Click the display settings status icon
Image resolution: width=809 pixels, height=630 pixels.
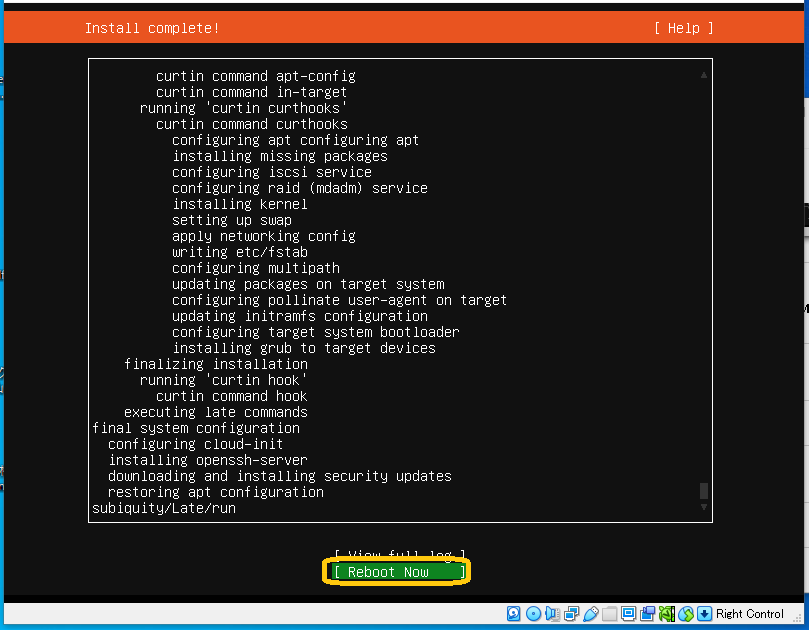pyautogui.click(x=628, y=614)
